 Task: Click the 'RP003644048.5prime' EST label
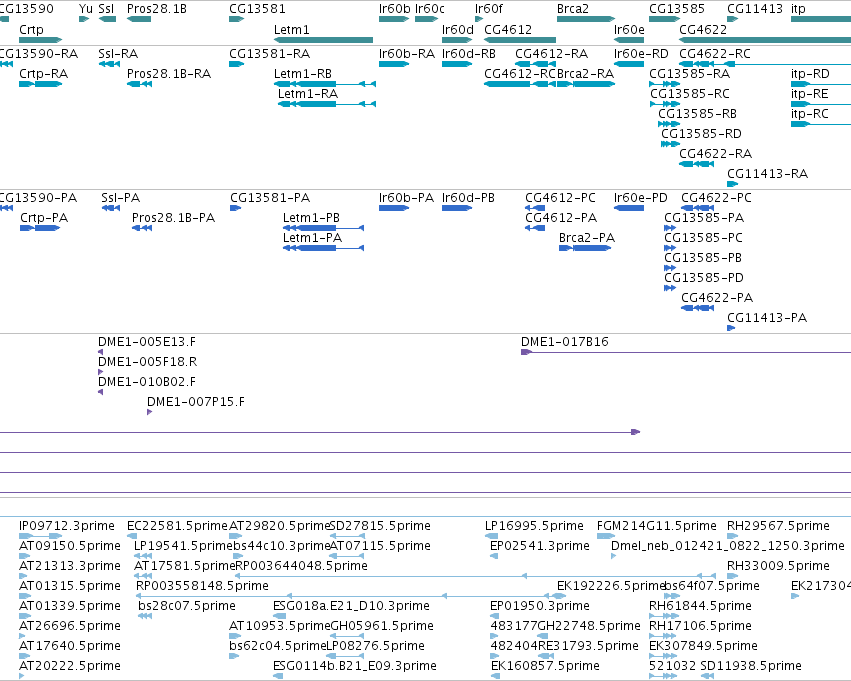point(301,566)
